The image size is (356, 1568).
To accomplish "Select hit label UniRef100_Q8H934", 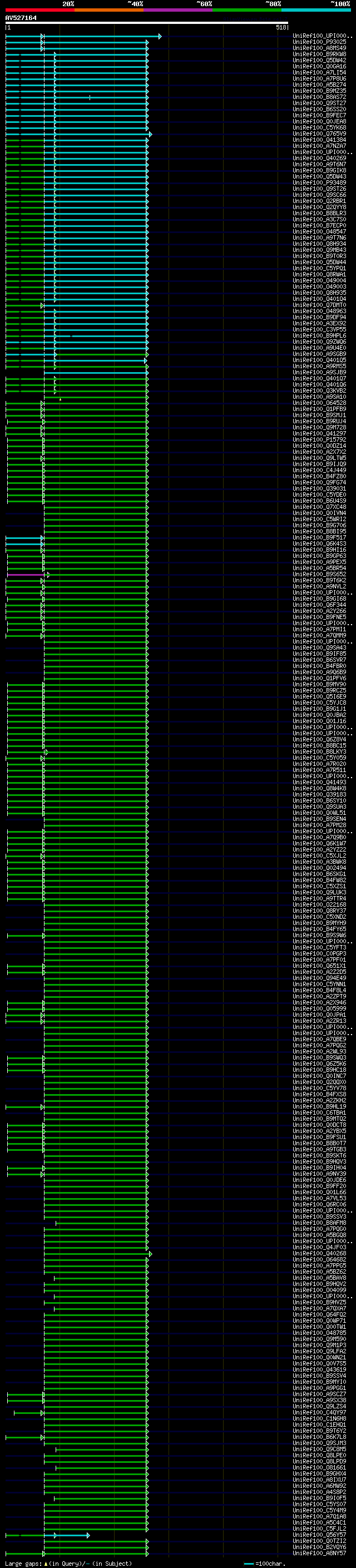I will click(319, 244).
